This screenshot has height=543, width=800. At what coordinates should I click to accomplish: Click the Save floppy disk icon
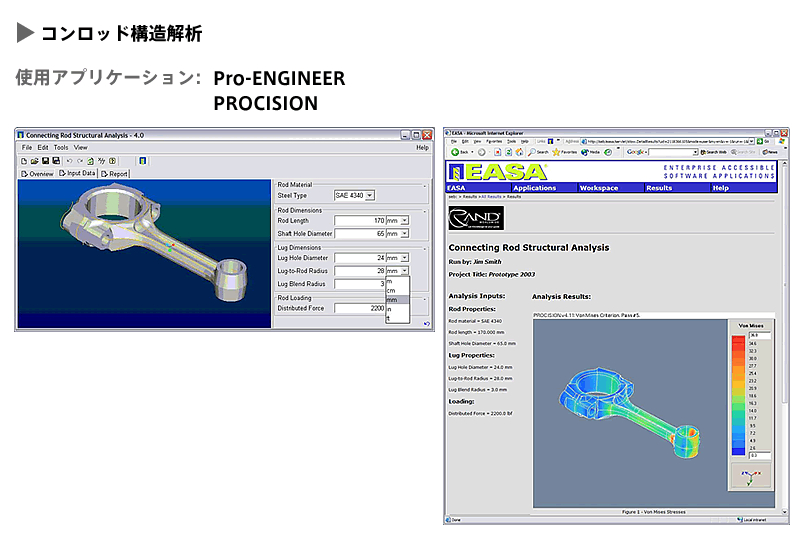[x=45, y=161]
